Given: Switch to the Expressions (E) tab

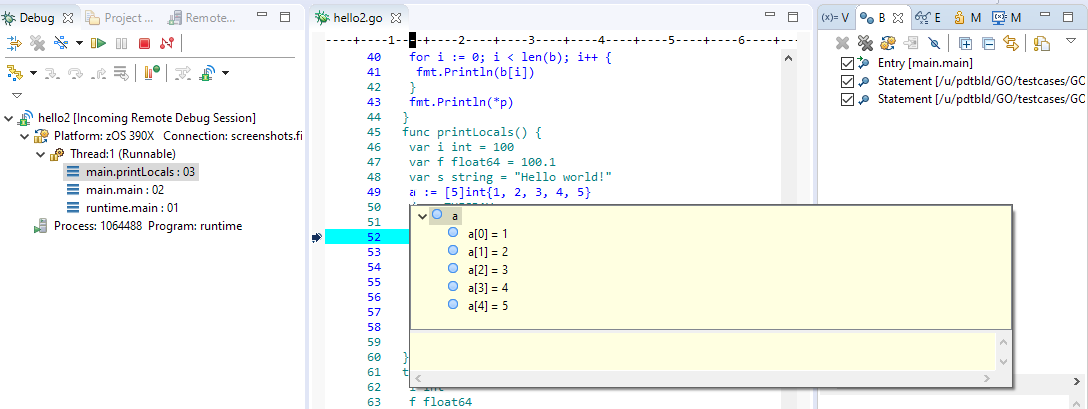Looking at the screenshot, I should (927, 17).
